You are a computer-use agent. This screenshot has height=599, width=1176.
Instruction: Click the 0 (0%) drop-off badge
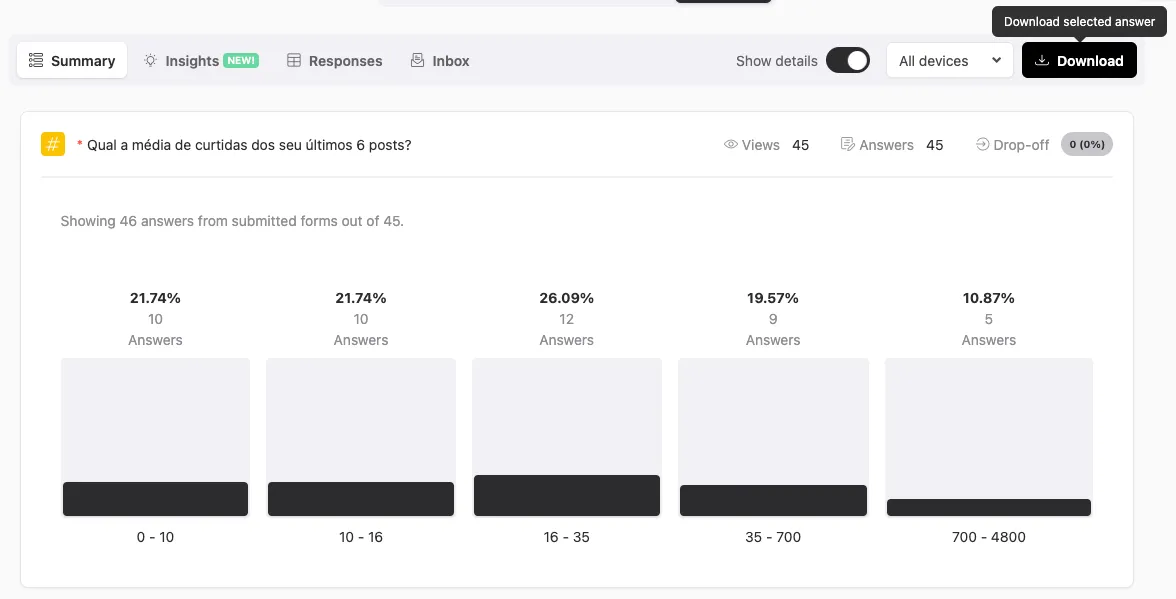tap(1086, 145)
